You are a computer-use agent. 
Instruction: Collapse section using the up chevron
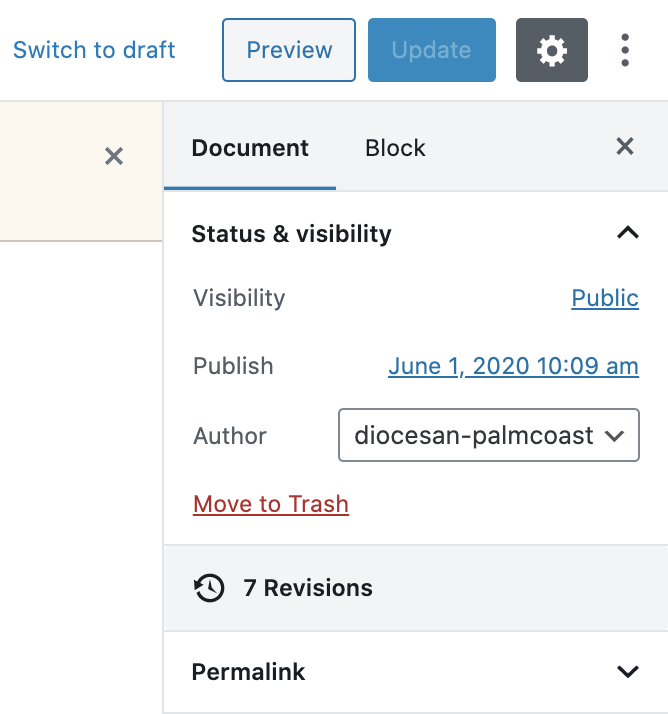pos(627,233)
